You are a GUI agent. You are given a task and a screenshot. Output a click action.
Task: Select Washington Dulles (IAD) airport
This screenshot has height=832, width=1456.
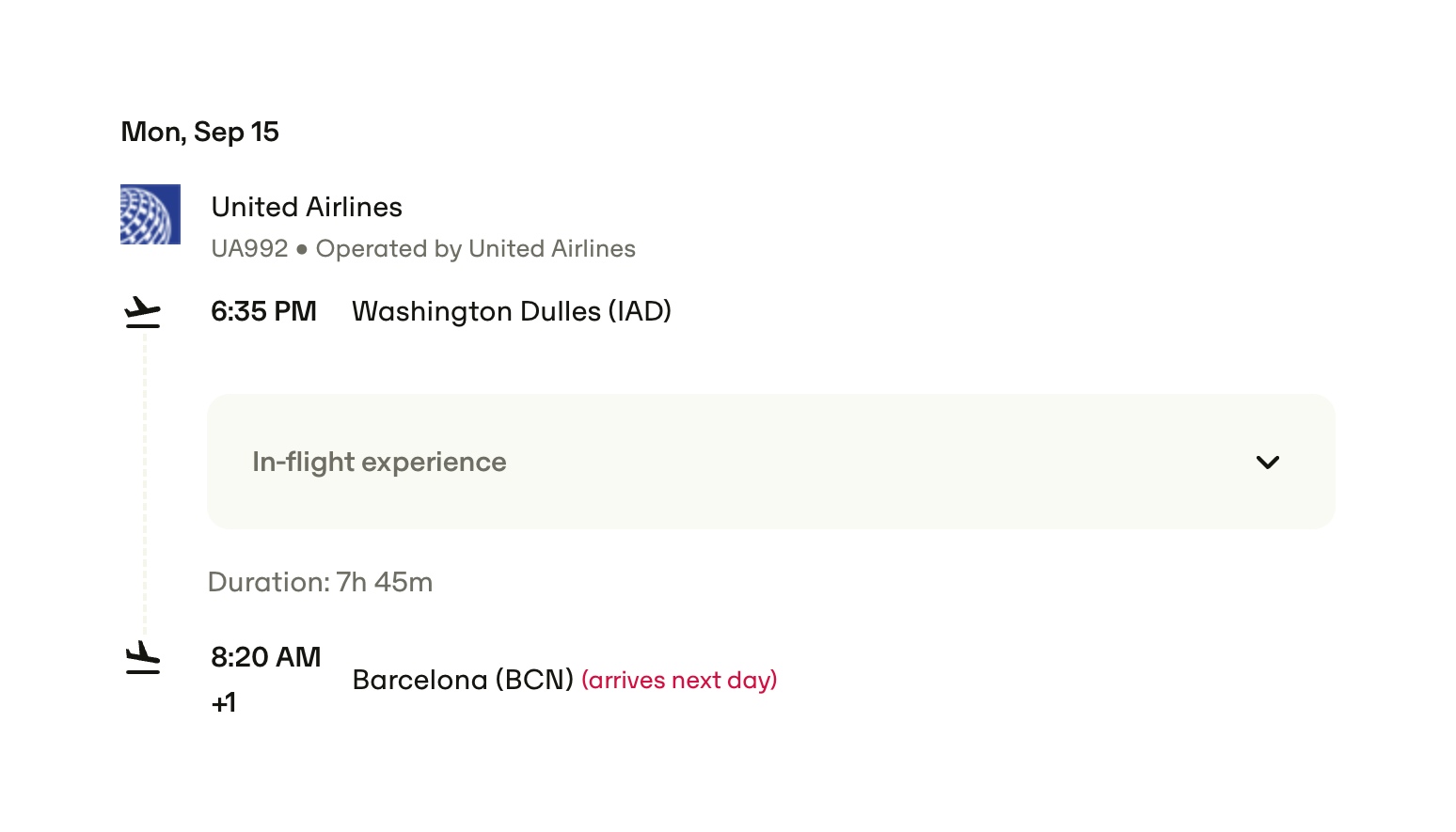[x=511, y=311]
